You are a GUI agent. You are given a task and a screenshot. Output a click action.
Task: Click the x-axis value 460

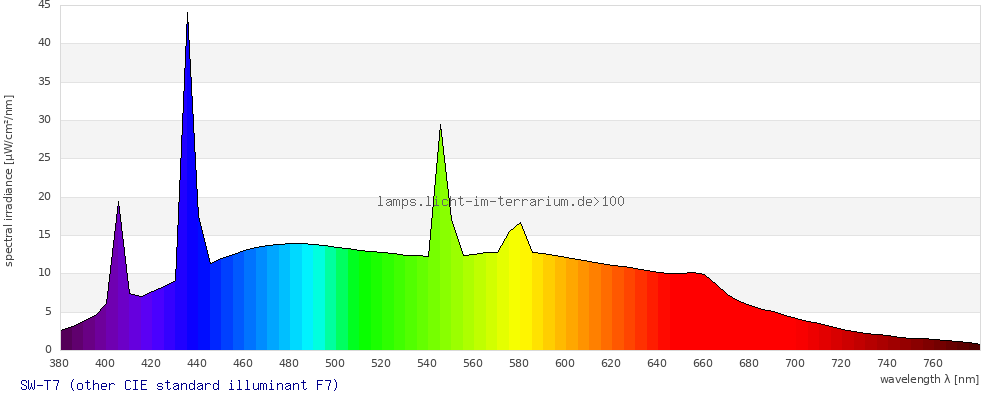click(242, 364)
